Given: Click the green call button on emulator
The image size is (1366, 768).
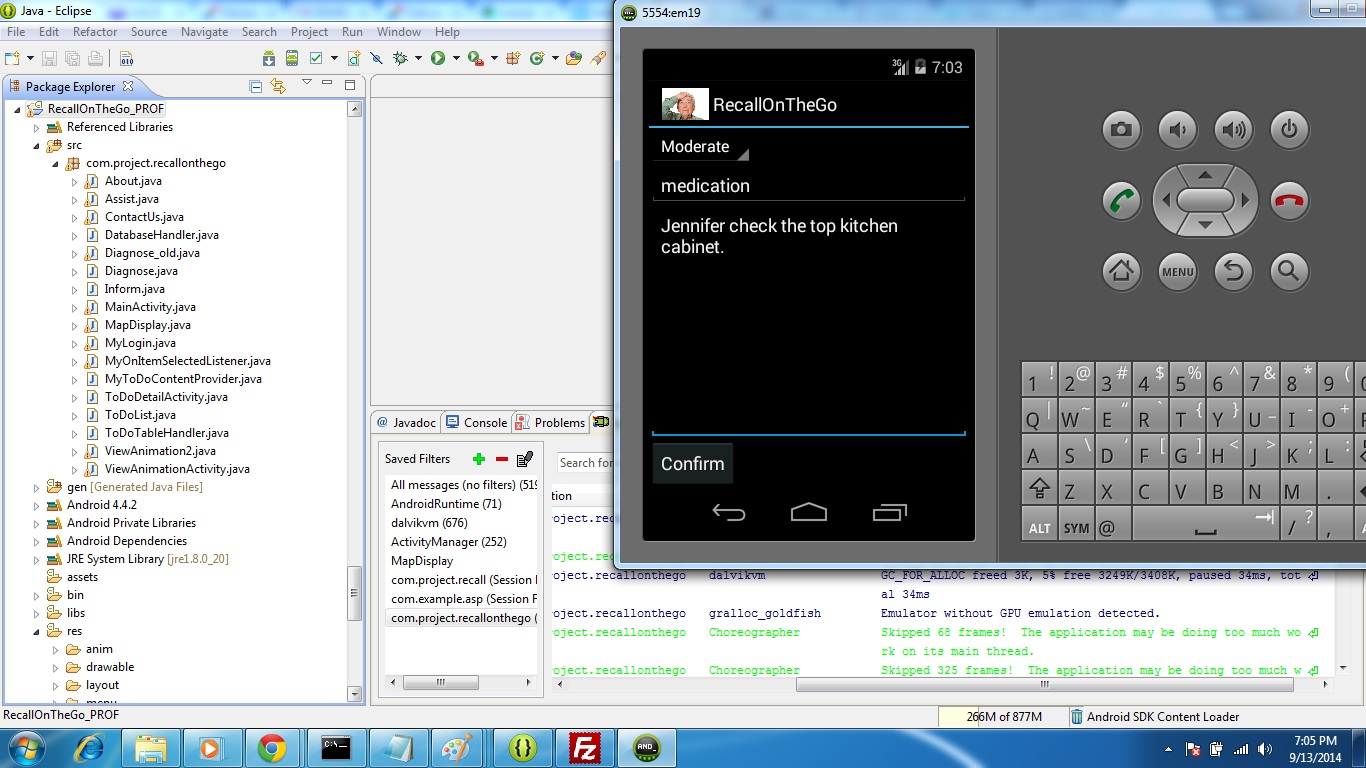Looking at the screenshot, I should coord(1121,200).
